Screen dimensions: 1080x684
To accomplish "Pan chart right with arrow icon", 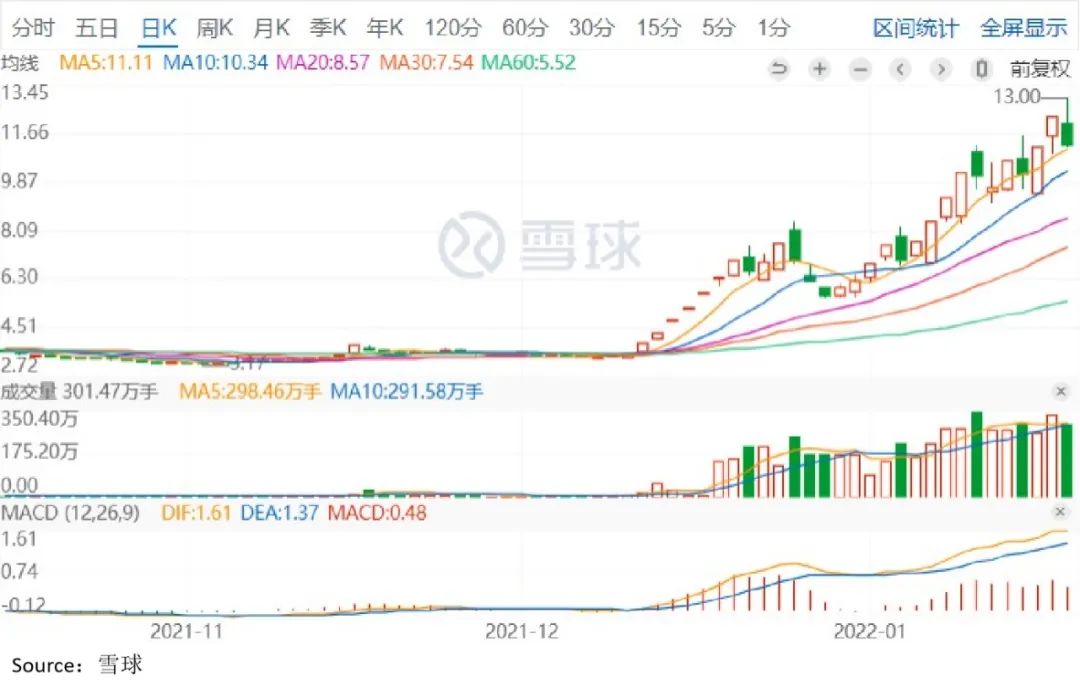I will coord(941,69).
